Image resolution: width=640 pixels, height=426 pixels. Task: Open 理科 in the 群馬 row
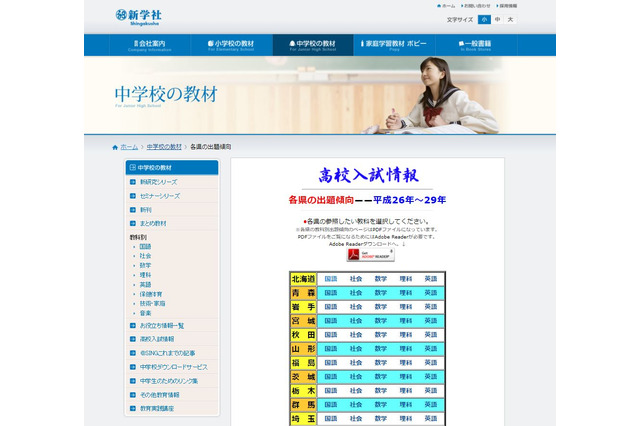(406, 405)
